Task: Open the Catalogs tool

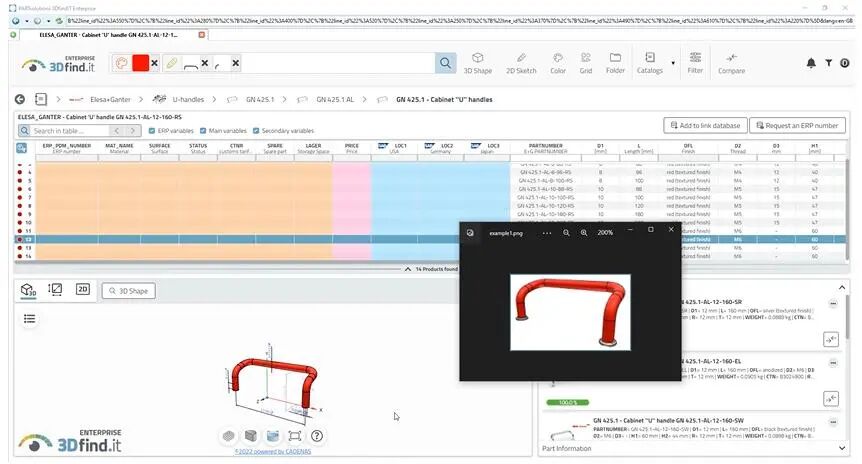Action: [649, 63]
